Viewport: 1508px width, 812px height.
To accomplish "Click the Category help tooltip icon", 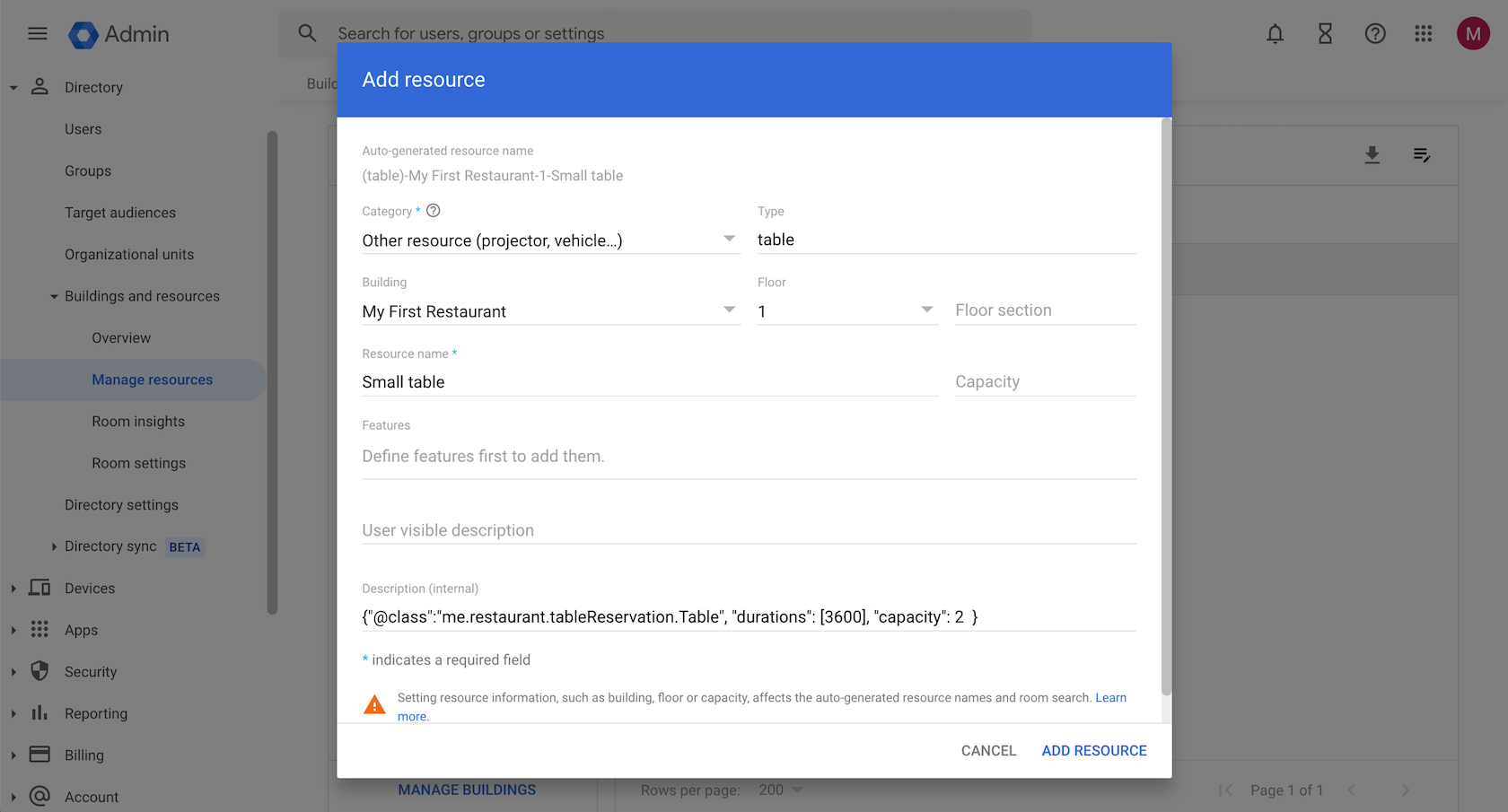I will click(x=434, y=211).
